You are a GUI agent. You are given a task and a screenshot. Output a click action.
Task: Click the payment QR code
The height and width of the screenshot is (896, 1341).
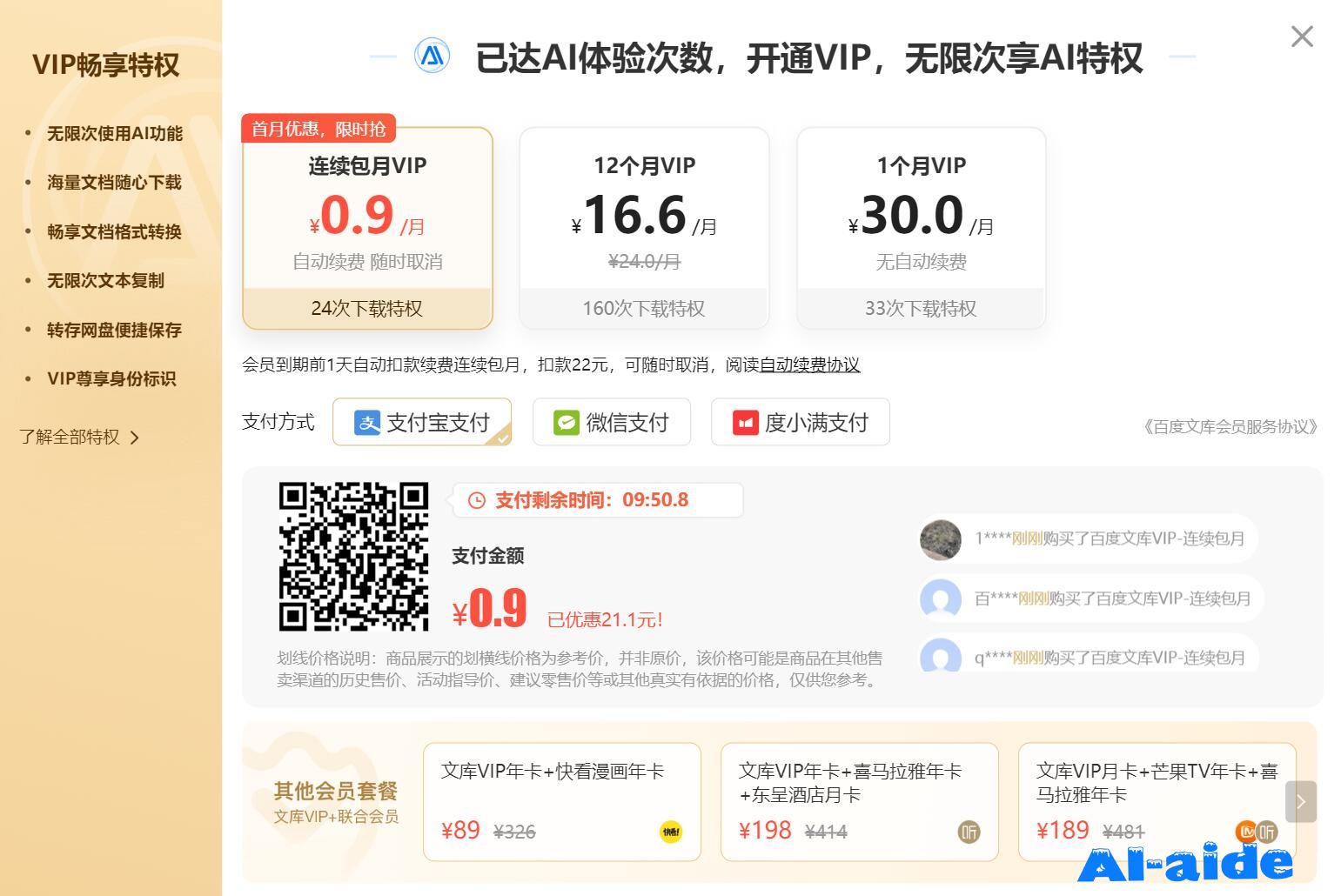click(x=353, y=556)
